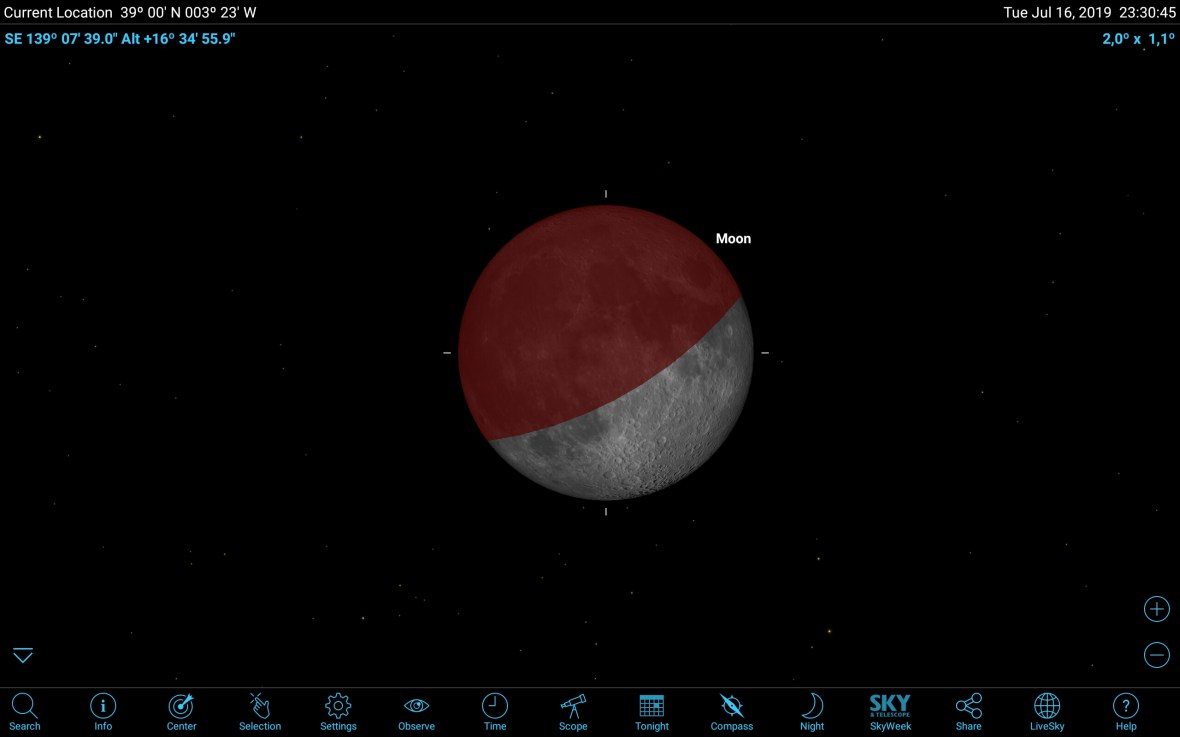The height and width of the screenshot is (737, 1180).
Task: Tap the date and time display
Action: click(1089, 13)
